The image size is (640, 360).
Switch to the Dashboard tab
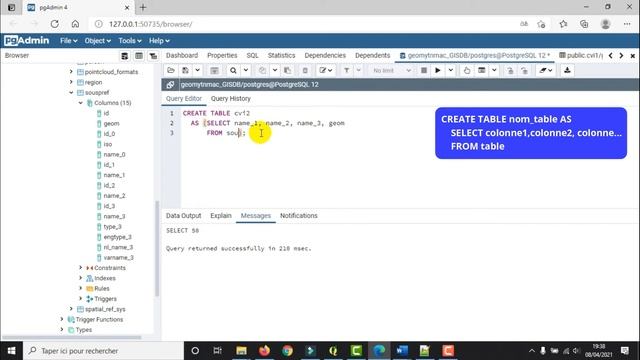coord(182,56)
